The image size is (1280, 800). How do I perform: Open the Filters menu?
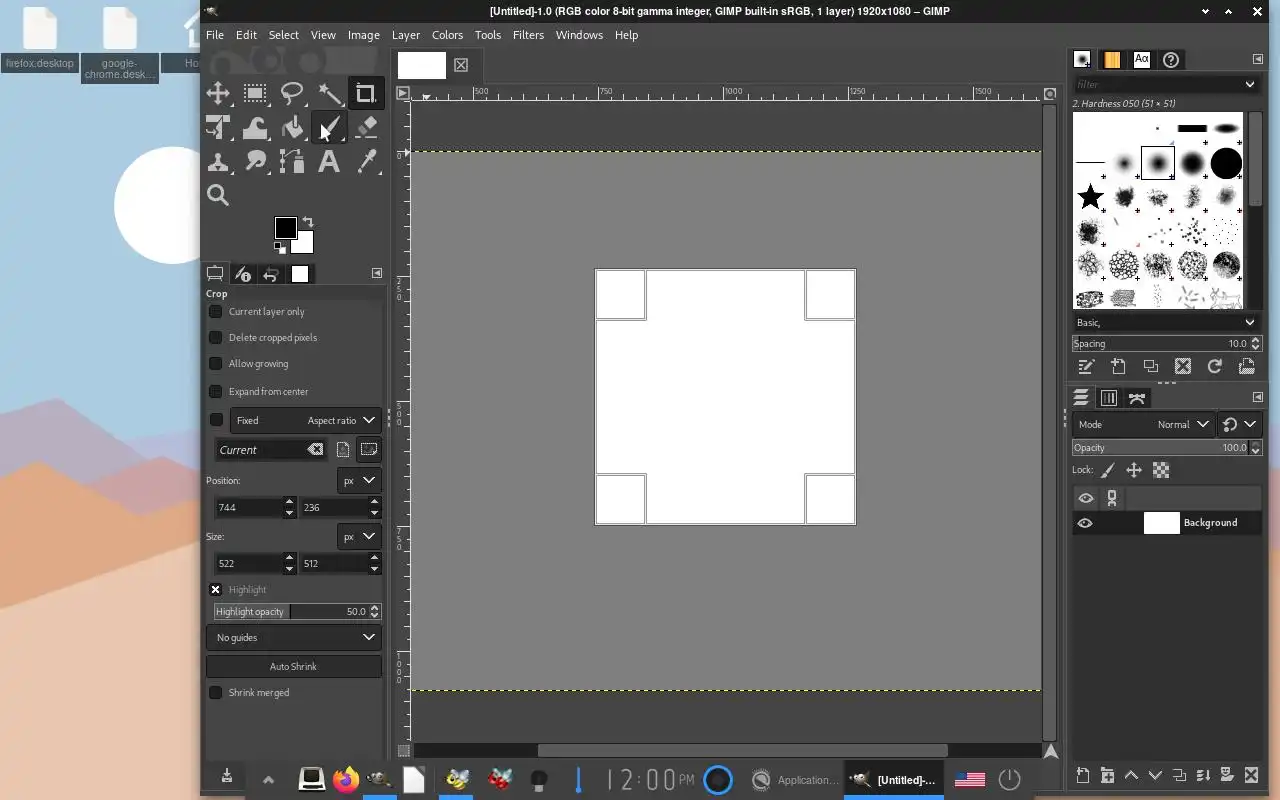tap(528, 35)
